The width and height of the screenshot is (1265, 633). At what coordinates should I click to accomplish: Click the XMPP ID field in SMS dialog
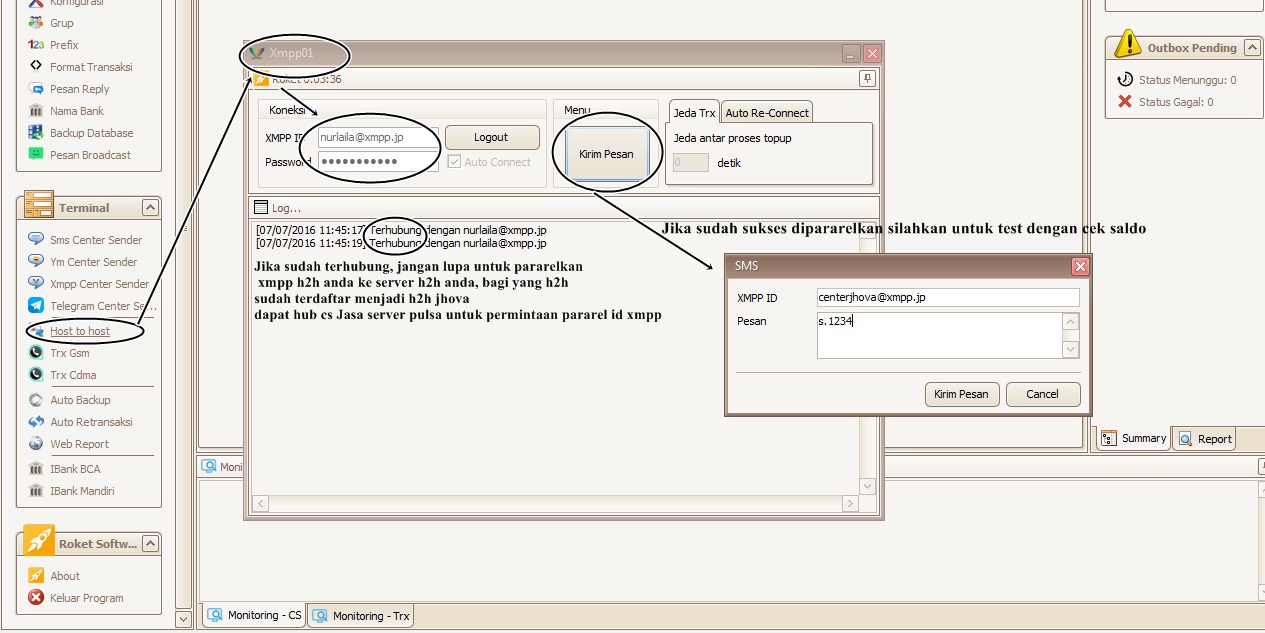click(948, 297)
